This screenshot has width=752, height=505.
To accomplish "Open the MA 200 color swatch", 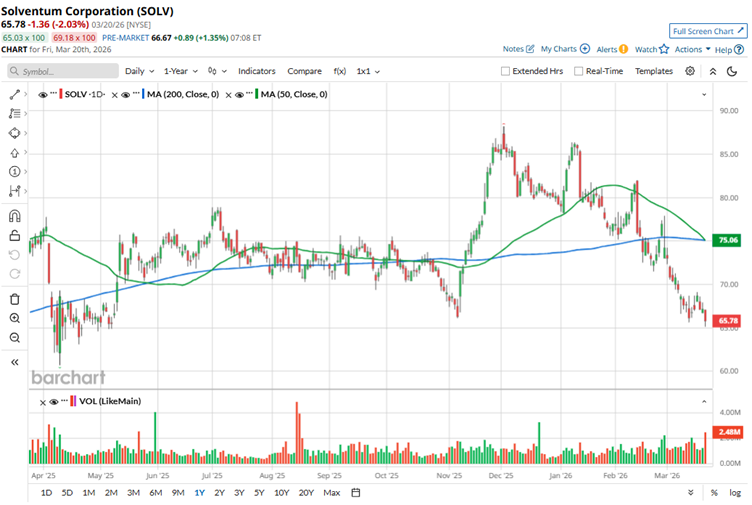I will (143, 94).
